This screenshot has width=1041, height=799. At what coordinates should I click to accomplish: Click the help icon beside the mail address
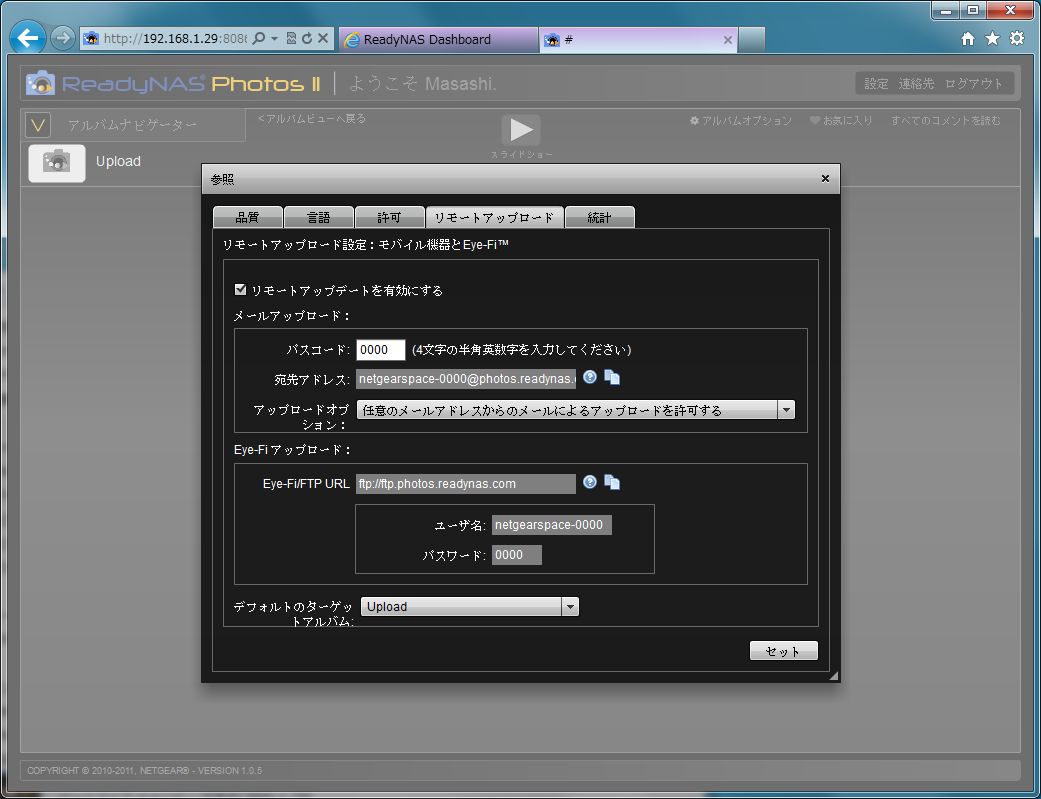pos(590,377)
